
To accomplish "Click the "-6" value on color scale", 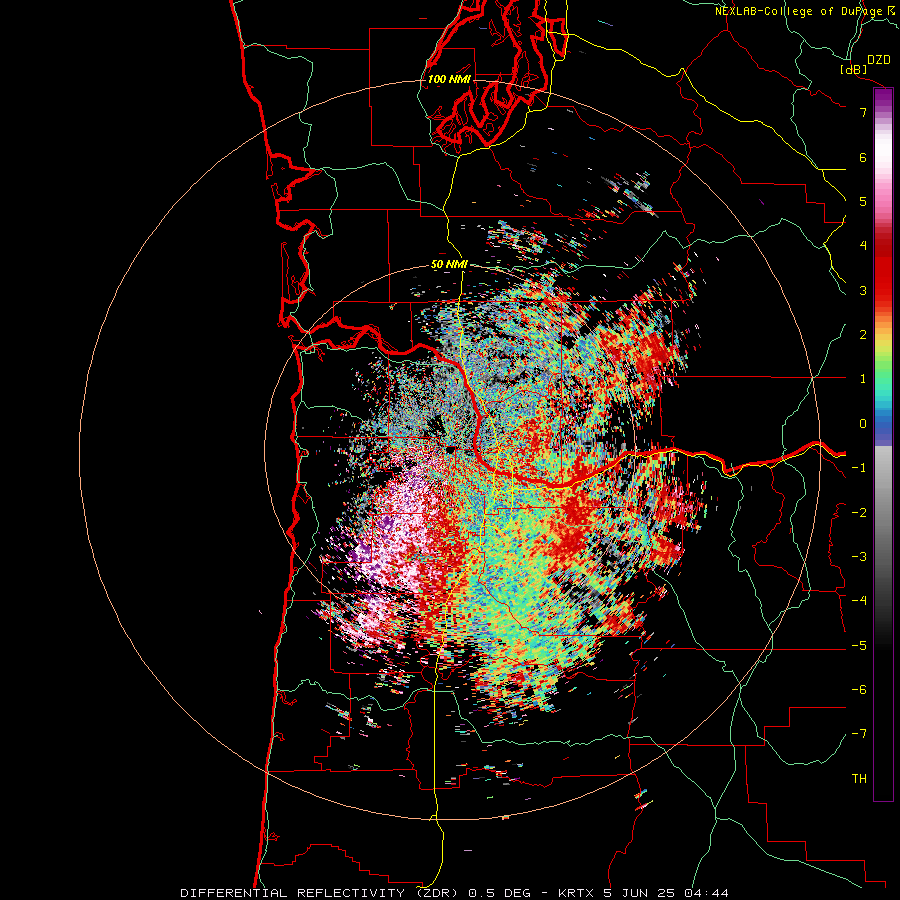I will (x=859, y=690).
